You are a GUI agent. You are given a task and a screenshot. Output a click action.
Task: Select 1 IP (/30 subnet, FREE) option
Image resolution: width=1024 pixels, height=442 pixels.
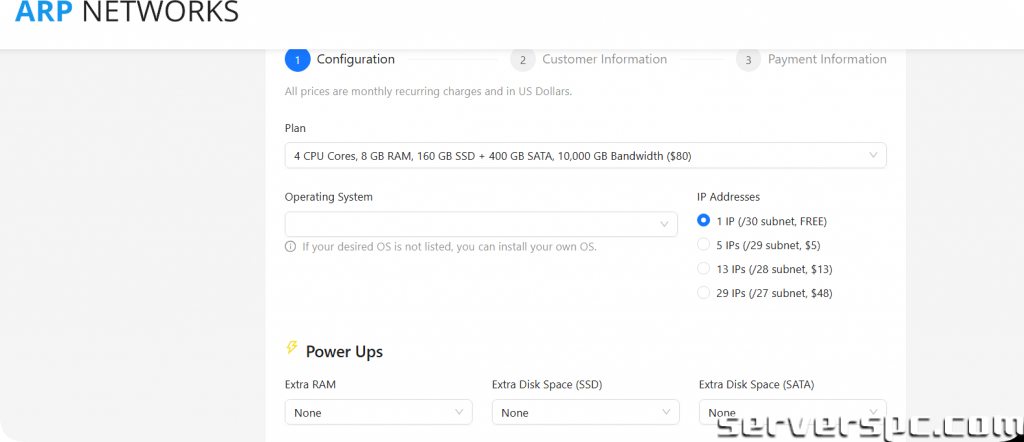click(x=704, y=221)
